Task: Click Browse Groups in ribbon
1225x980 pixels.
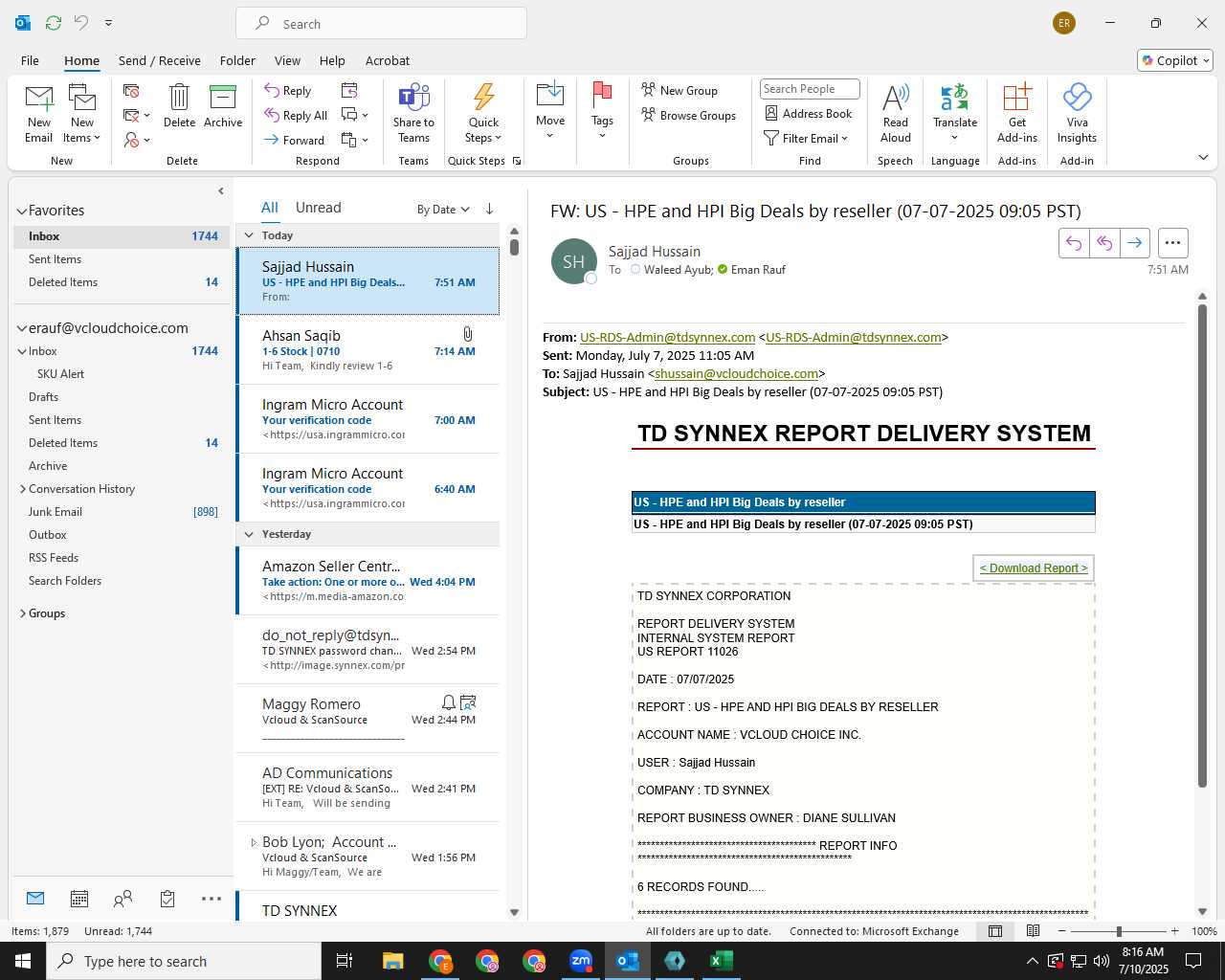Action: (x=689, y=115)
